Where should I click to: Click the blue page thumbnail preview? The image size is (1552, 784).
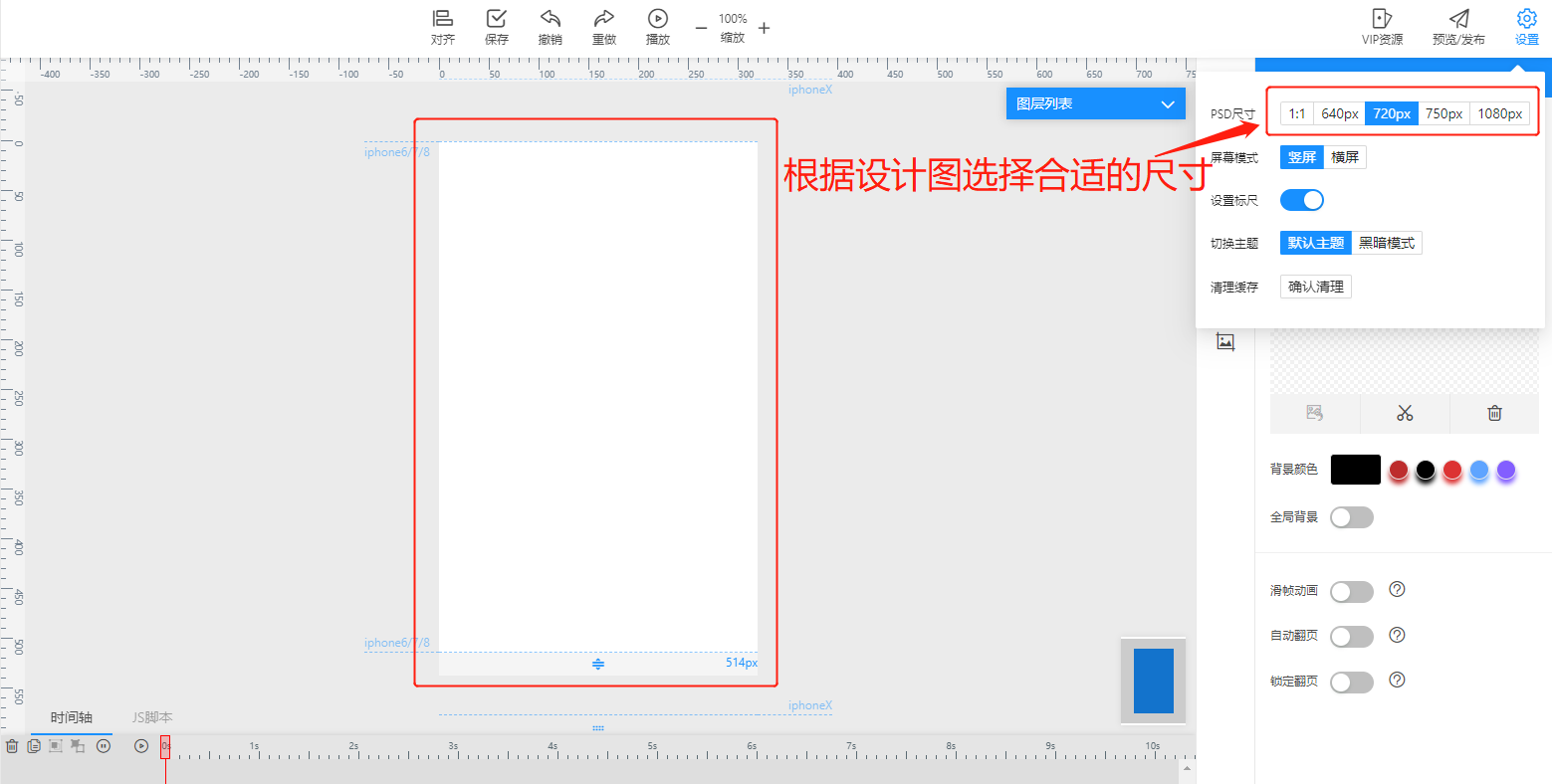(x=1154, y=681)
